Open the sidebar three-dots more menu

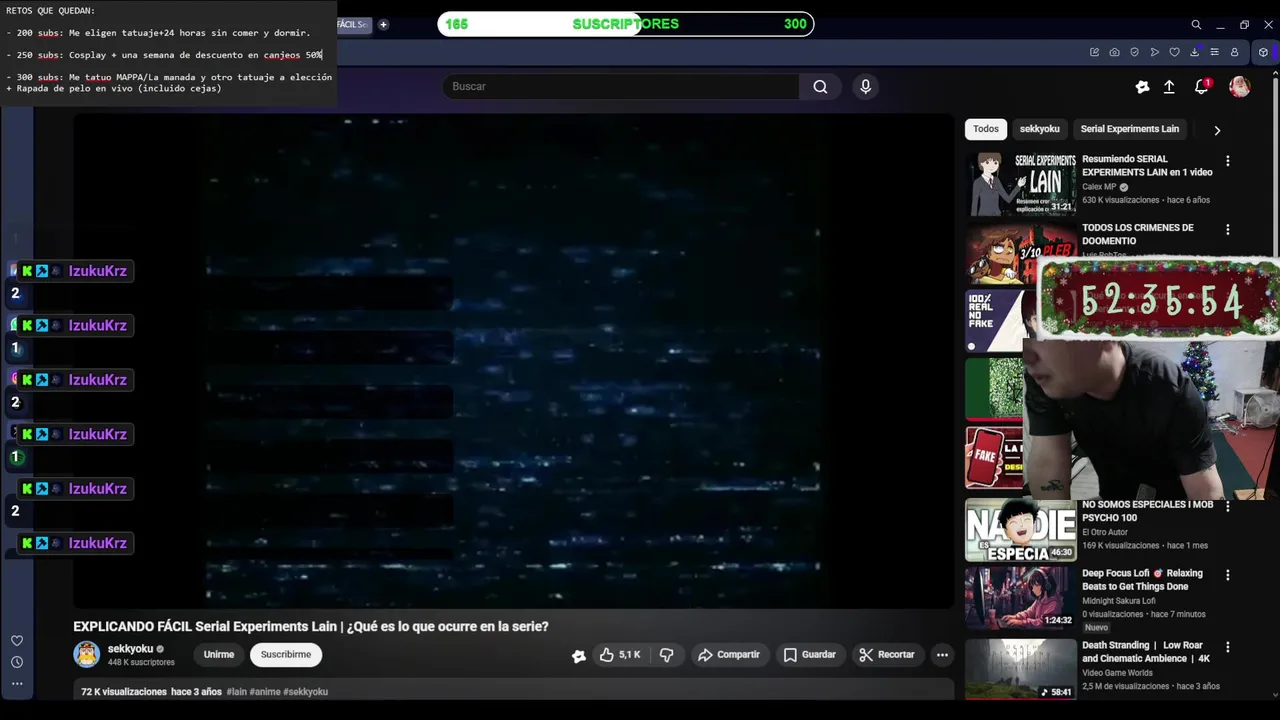17,684
